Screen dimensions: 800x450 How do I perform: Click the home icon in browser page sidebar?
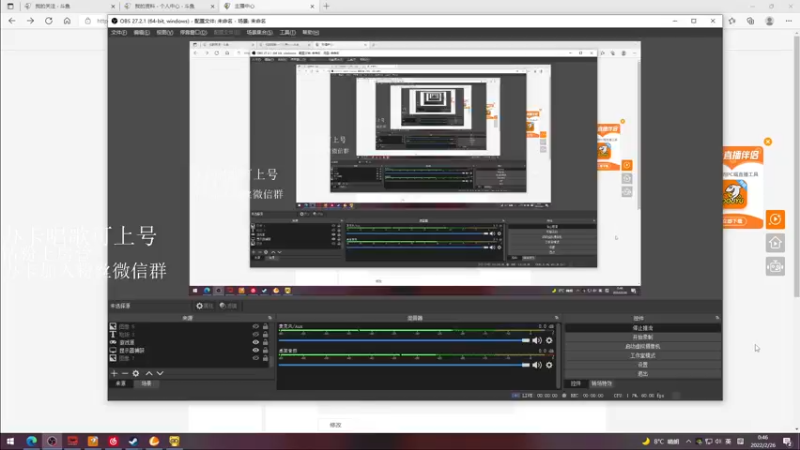pos(775,243)
